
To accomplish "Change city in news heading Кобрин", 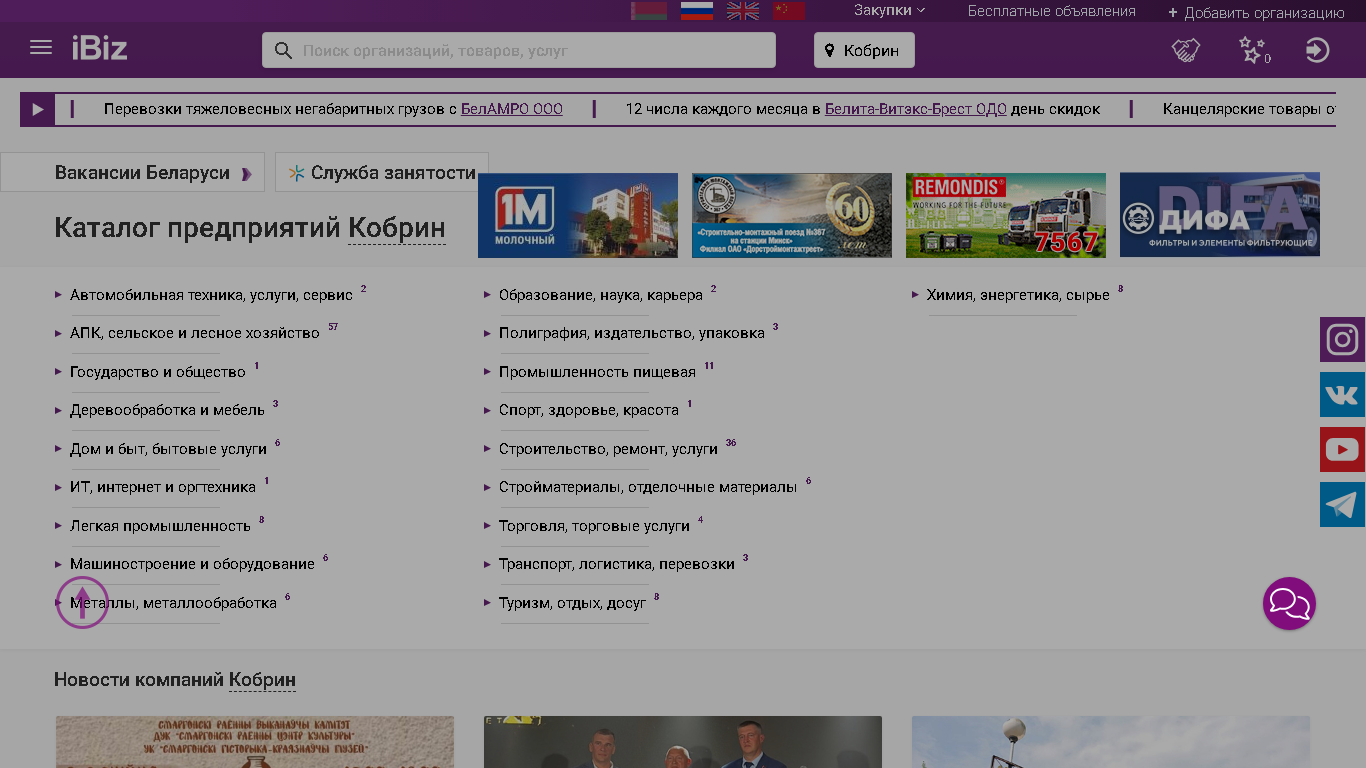I will pos(262,680).
